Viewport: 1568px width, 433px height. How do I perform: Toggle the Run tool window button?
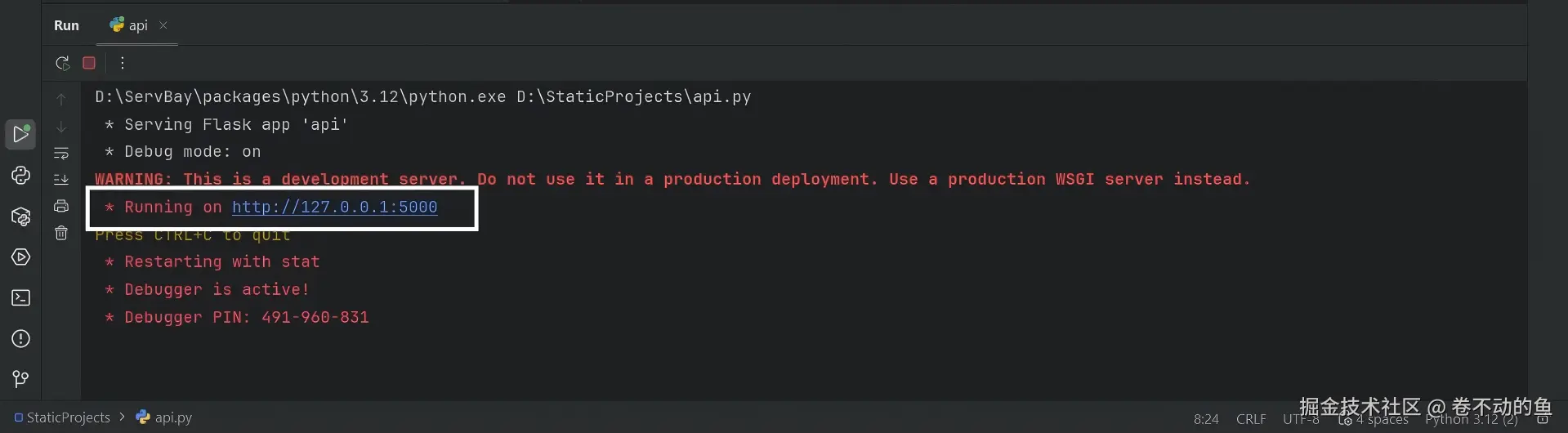pyautogui.click(x=20, y=134)
